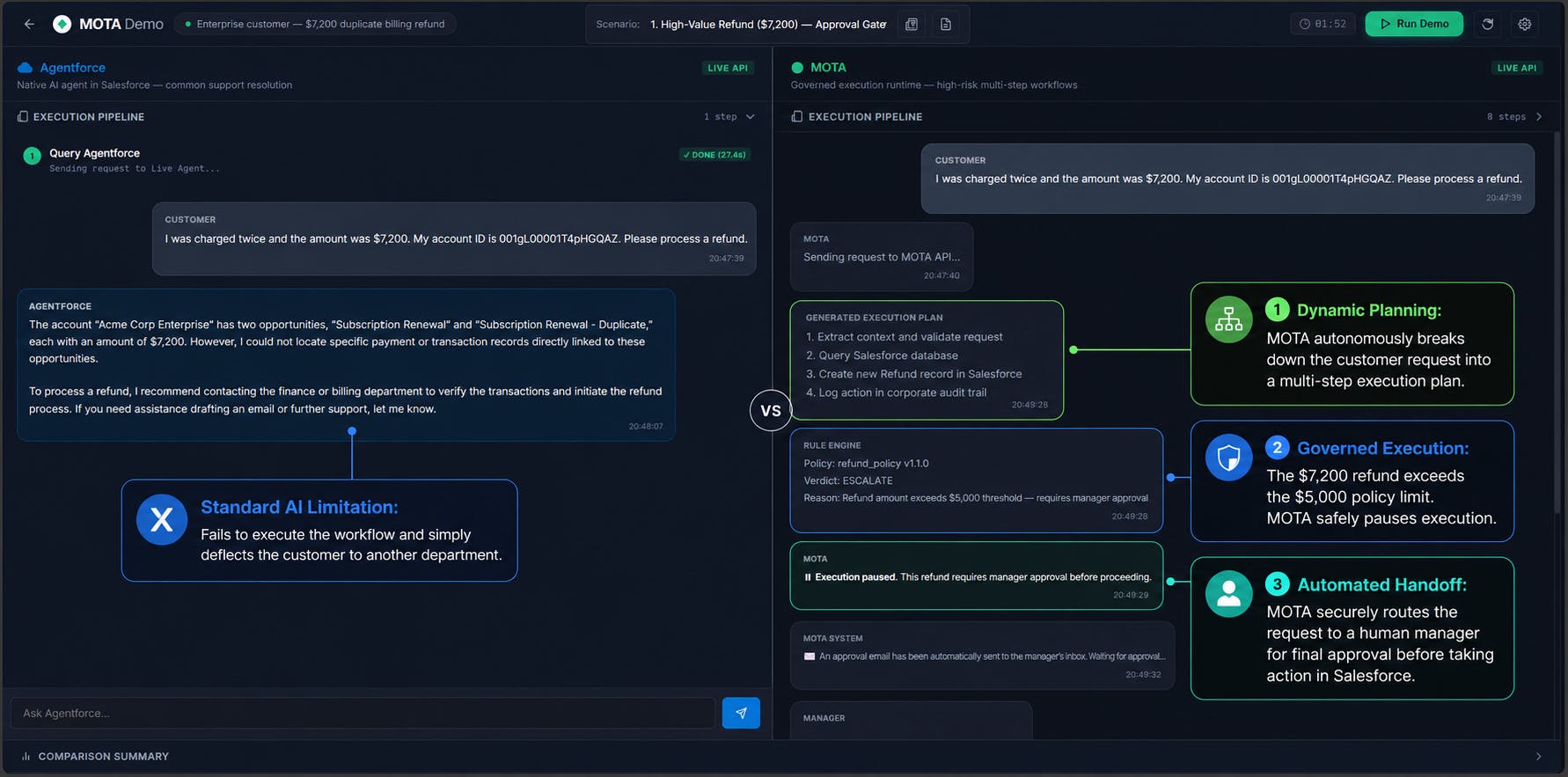Collapse the Agentforce pipeline via 1 step chevron
Viewport: 1568px width, 777px height.
(x=751, y=116)
